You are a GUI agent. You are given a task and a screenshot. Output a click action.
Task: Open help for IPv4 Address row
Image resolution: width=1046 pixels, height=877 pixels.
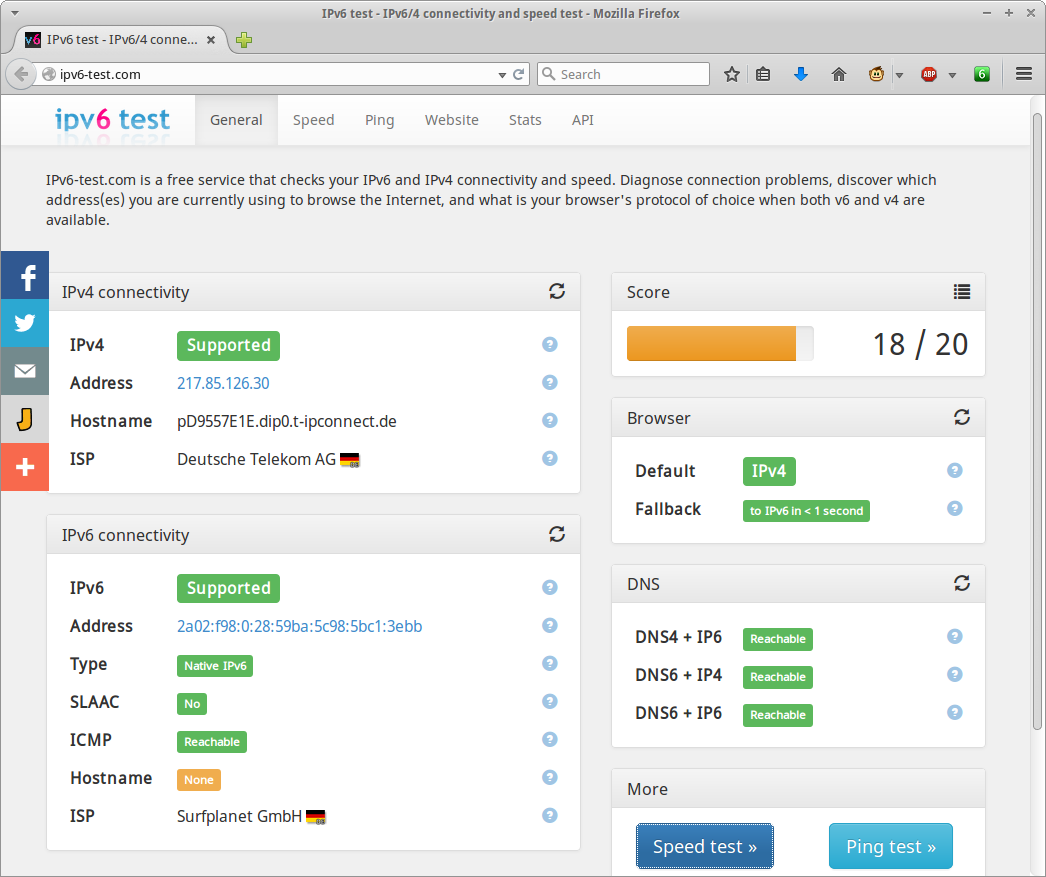click(550, 382)
